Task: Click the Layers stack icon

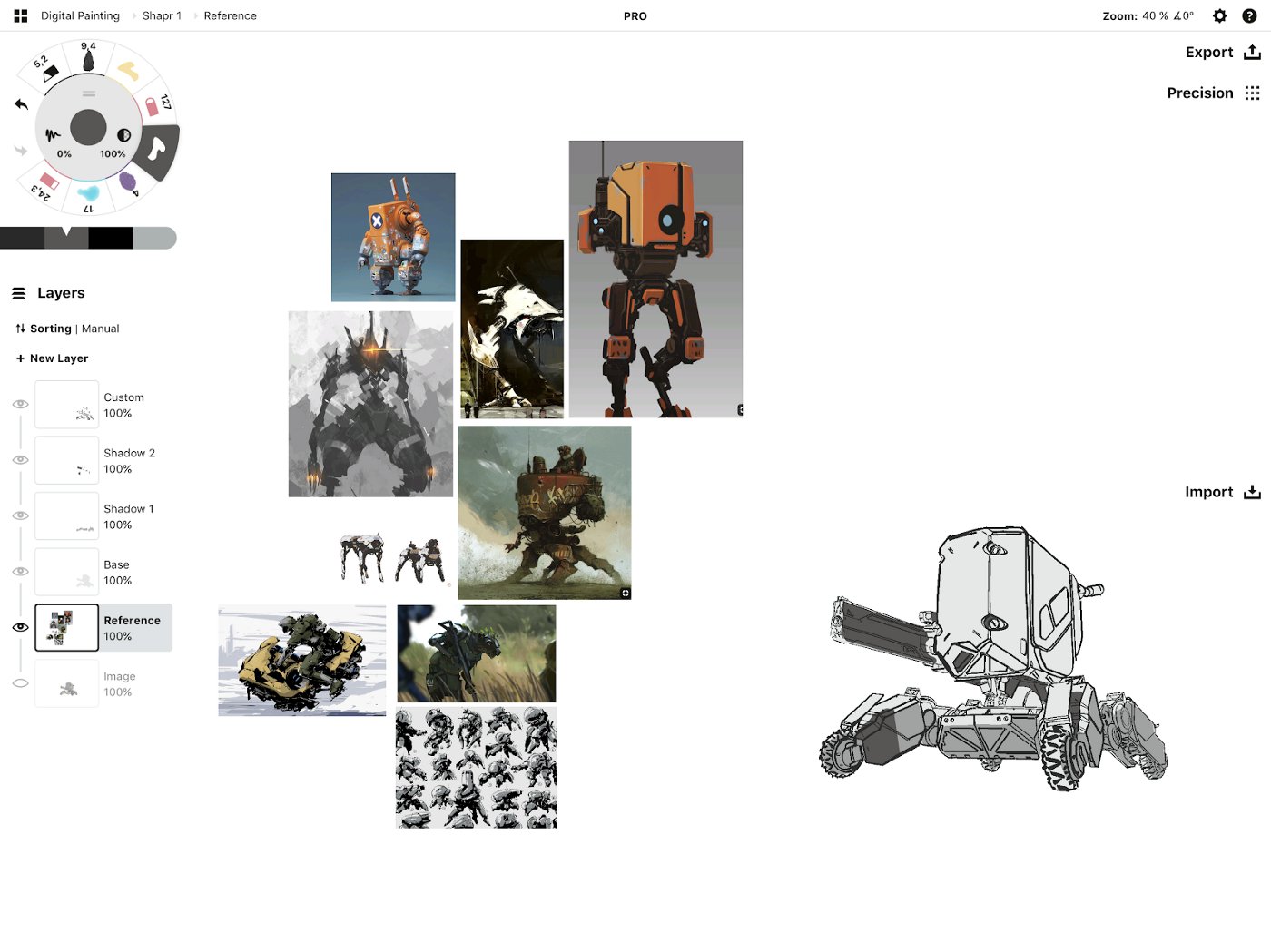Action: 19,293
